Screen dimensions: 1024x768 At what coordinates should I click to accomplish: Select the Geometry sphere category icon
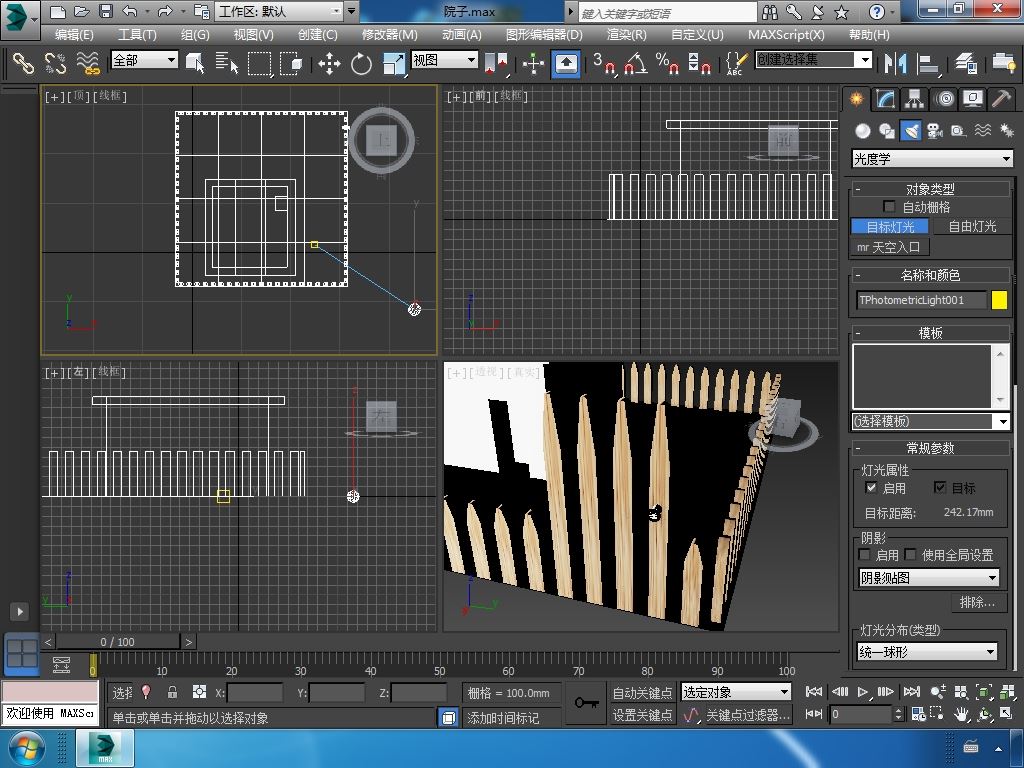point(862,131)
